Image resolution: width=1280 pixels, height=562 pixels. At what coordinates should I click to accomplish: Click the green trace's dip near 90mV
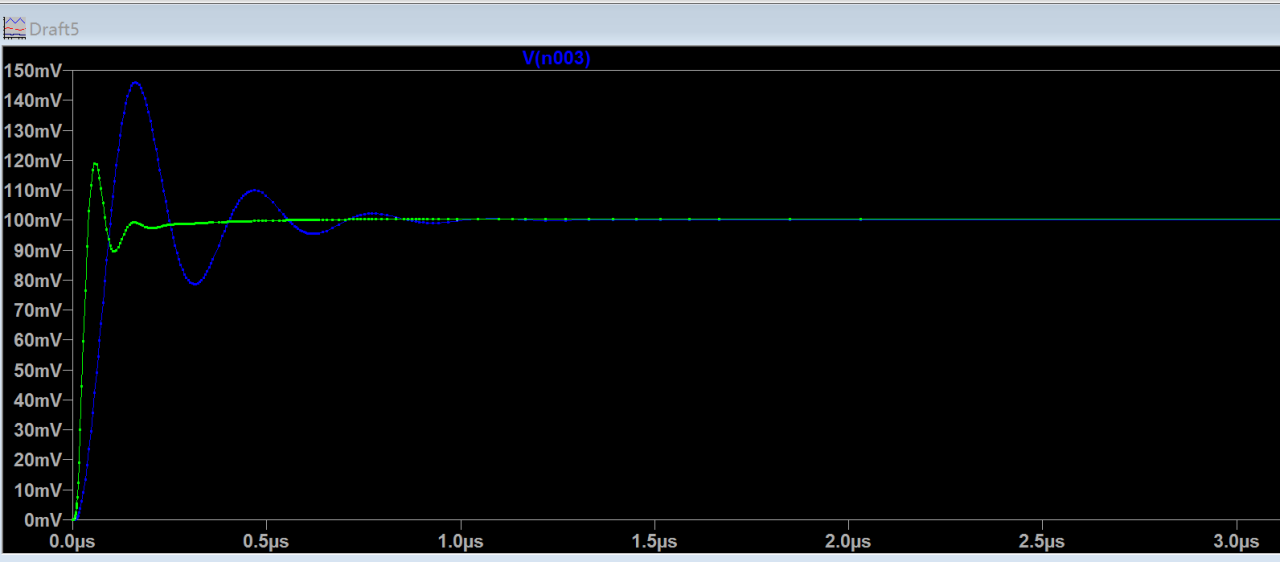[x=114, y=251]
